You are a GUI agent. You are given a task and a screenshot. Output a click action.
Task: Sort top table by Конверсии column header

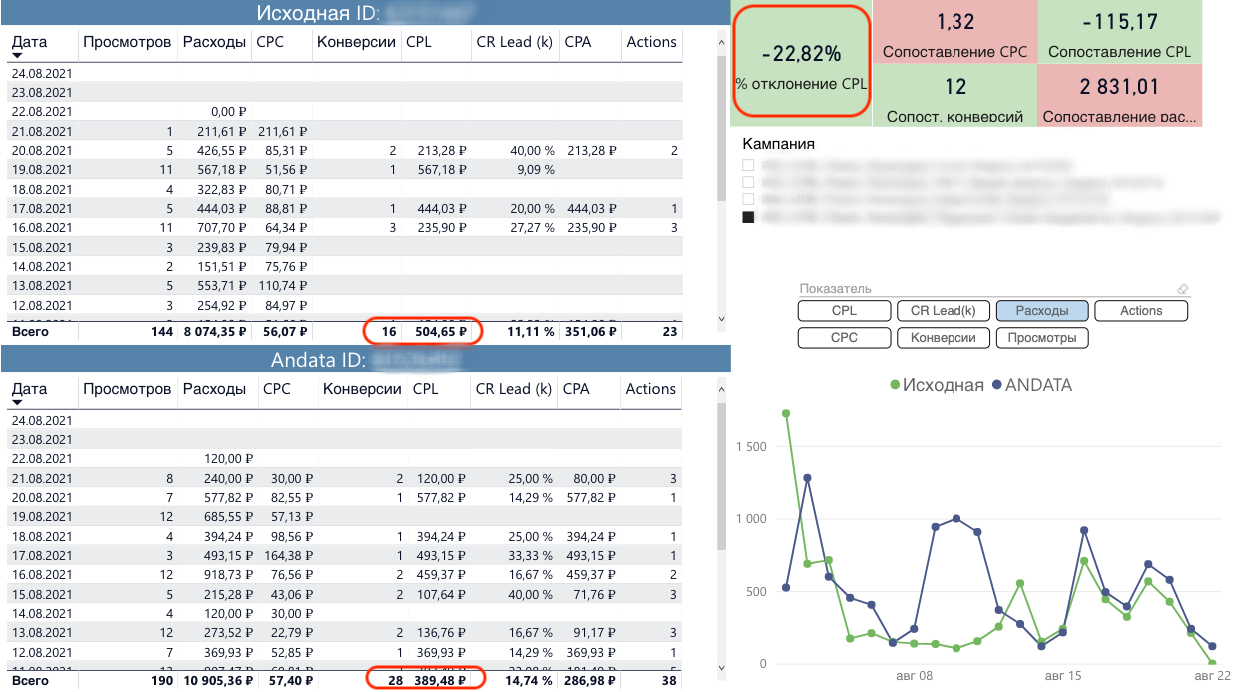[356, 42]
